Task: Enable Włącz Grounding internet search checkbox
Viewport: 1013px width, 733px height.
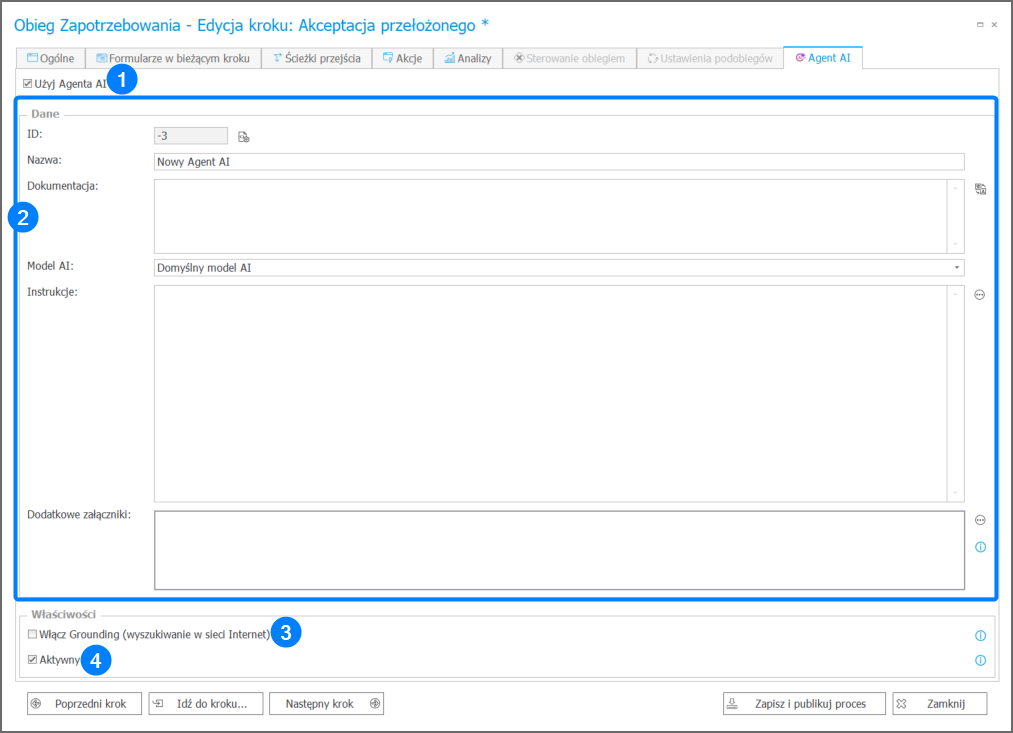Action: [32, 634]
